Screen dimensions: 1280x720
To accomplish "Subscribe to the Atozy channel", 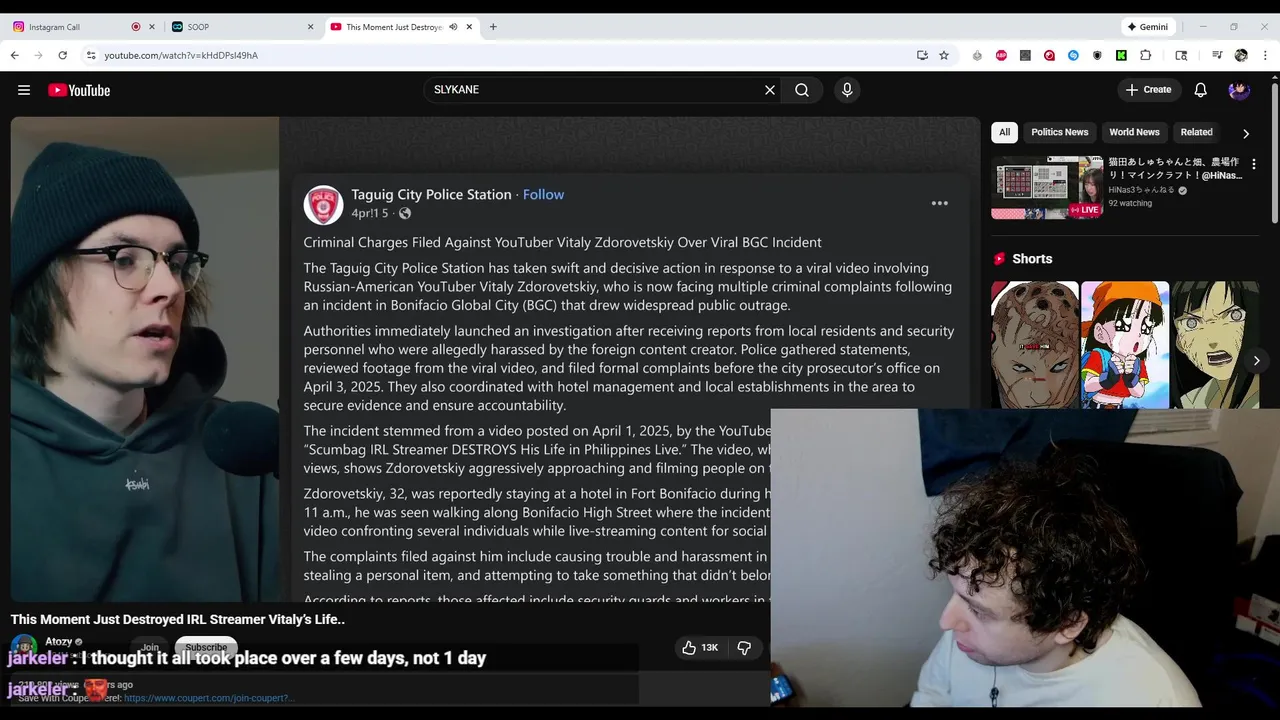I will (206, 647).
